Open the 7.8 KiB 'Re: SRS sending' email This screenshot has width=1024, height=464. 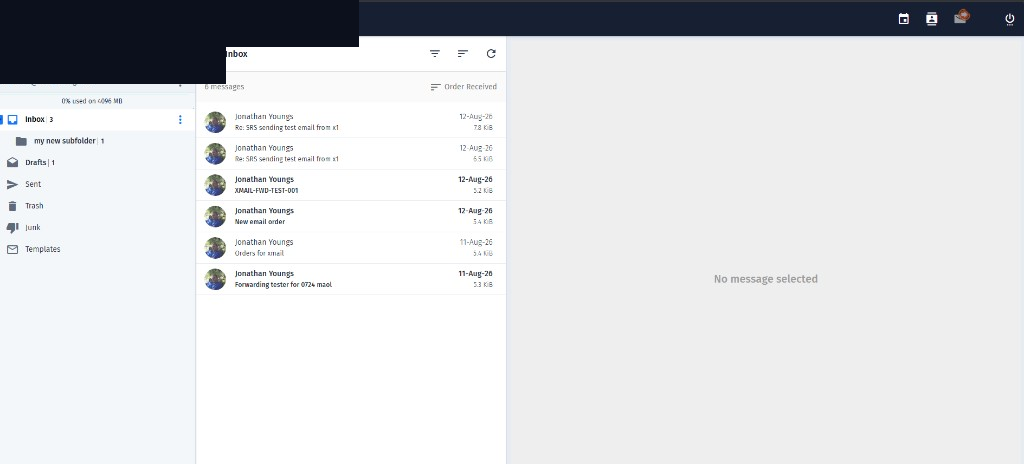351,122
